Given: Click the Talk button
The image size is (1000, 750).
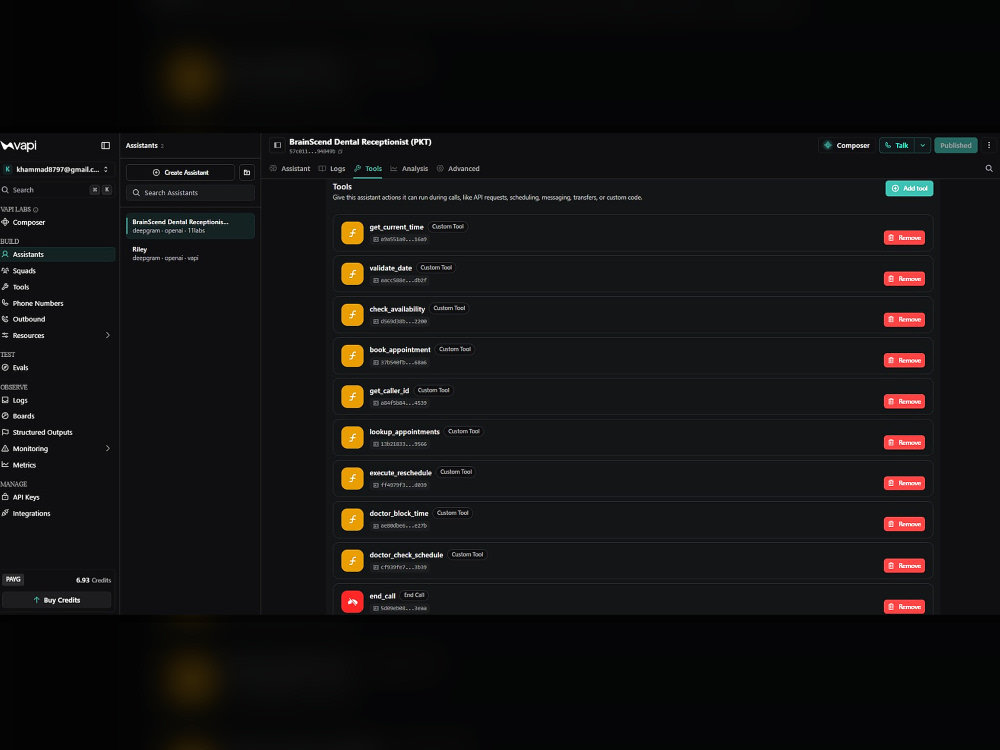Looking at the screenshot, I should 897,145.
